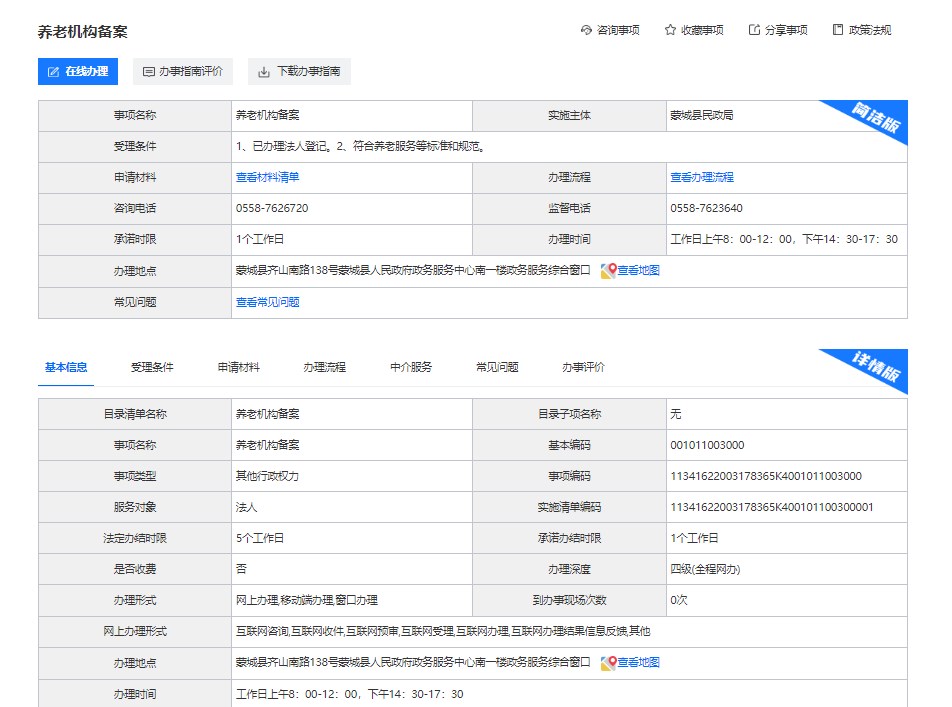The width and height of the screenshot is (952, 707).
Task: Select the 基本信息 tab
Action: tap(66, 367)
